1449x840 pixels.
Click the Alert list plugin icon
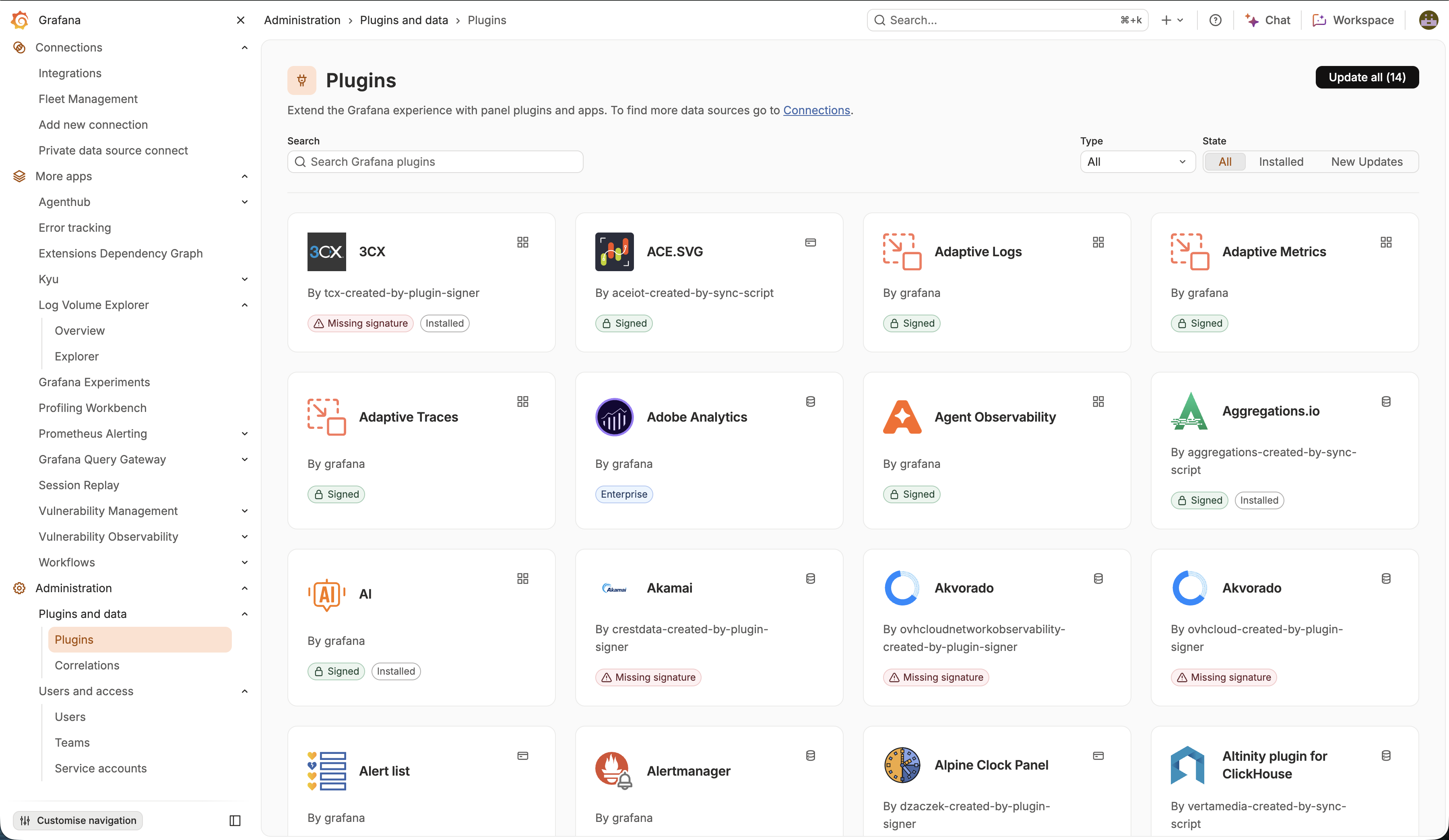click(x=326, y=771)
